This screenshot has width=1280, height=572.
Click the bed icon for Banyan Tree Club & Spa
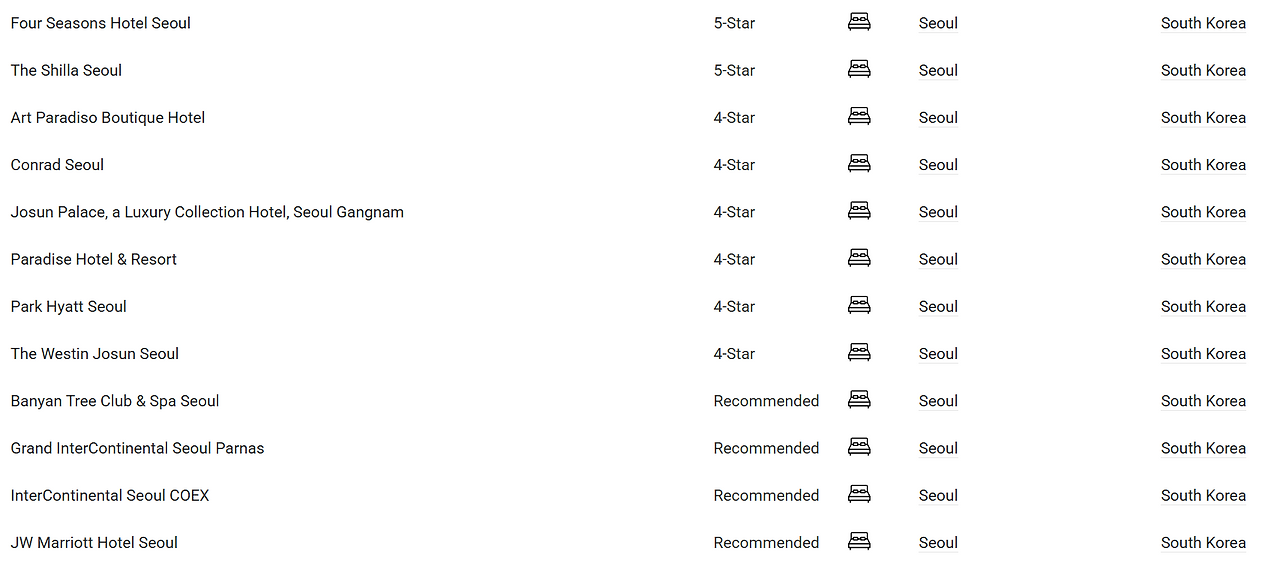pyautogui.click(x=859, y=399)
